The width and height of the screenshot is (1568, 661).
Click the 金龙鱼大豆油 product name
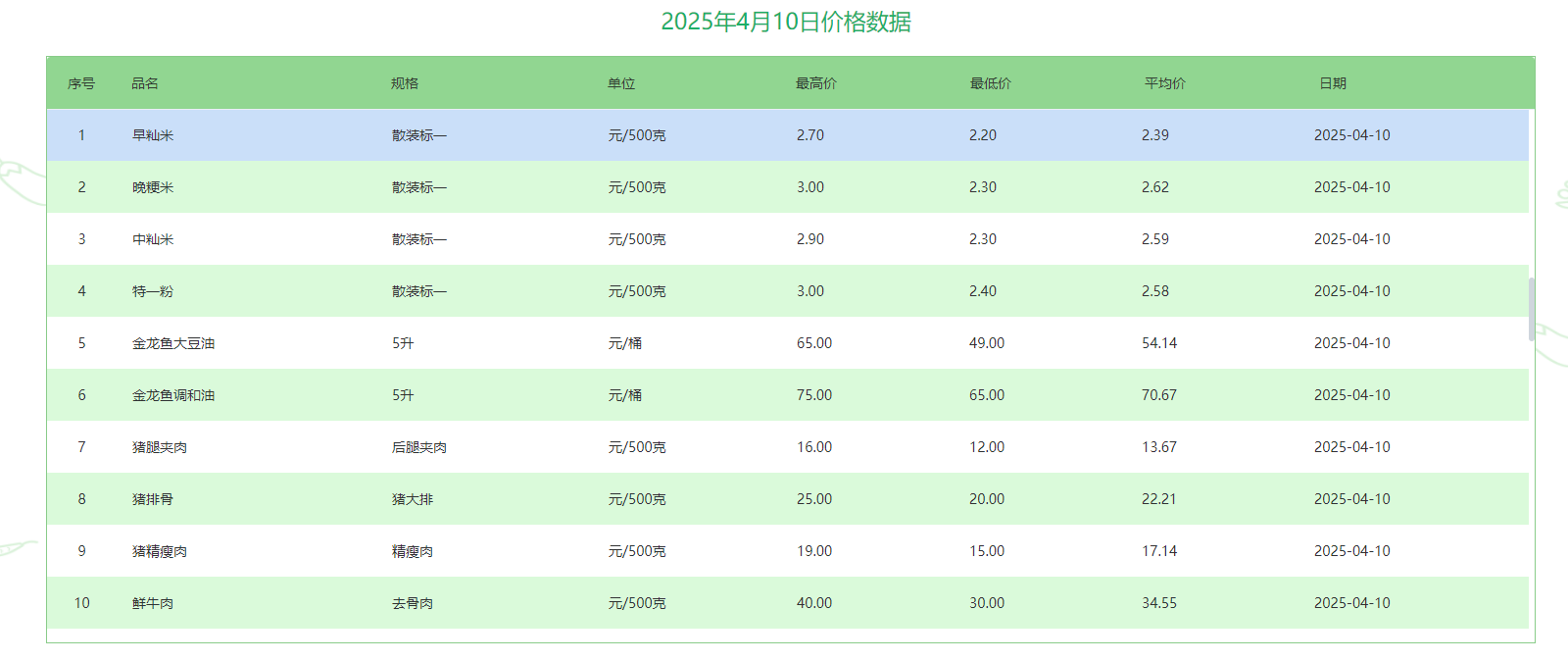173,343
